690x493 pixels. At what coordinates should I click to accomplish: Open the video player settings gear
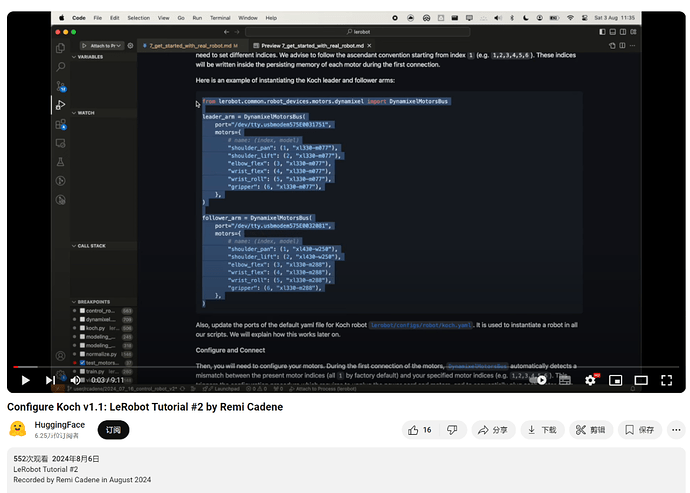(590, 380)
